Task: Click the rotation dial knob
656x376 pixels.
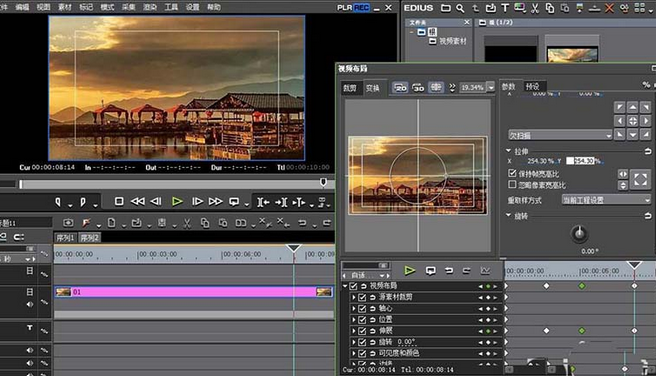Action: (x=579, y=233)
